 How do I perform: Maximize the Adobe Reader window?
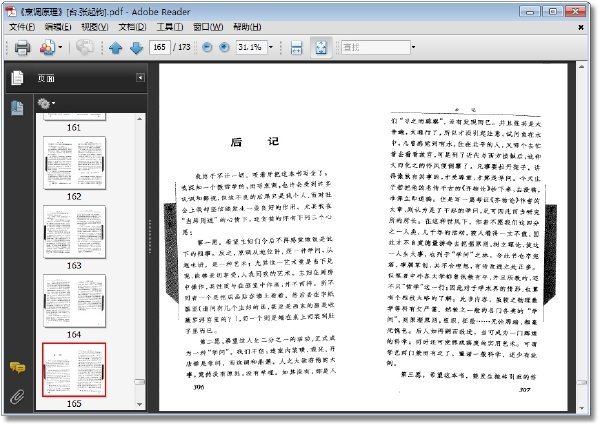[x=553, y=11]
